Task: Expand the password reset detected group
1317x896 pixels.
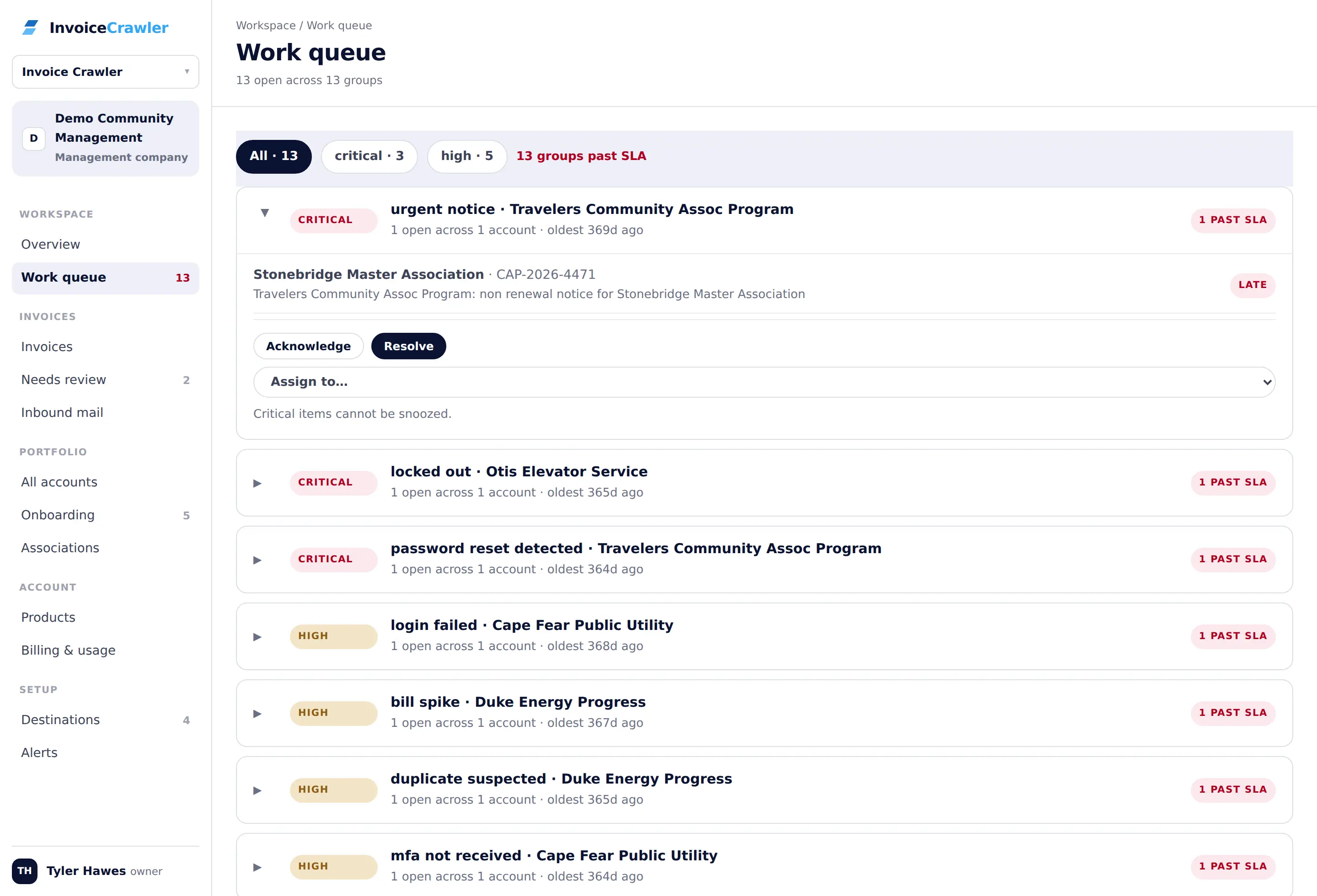Action: pyautogui.click(x=257, y=560)
